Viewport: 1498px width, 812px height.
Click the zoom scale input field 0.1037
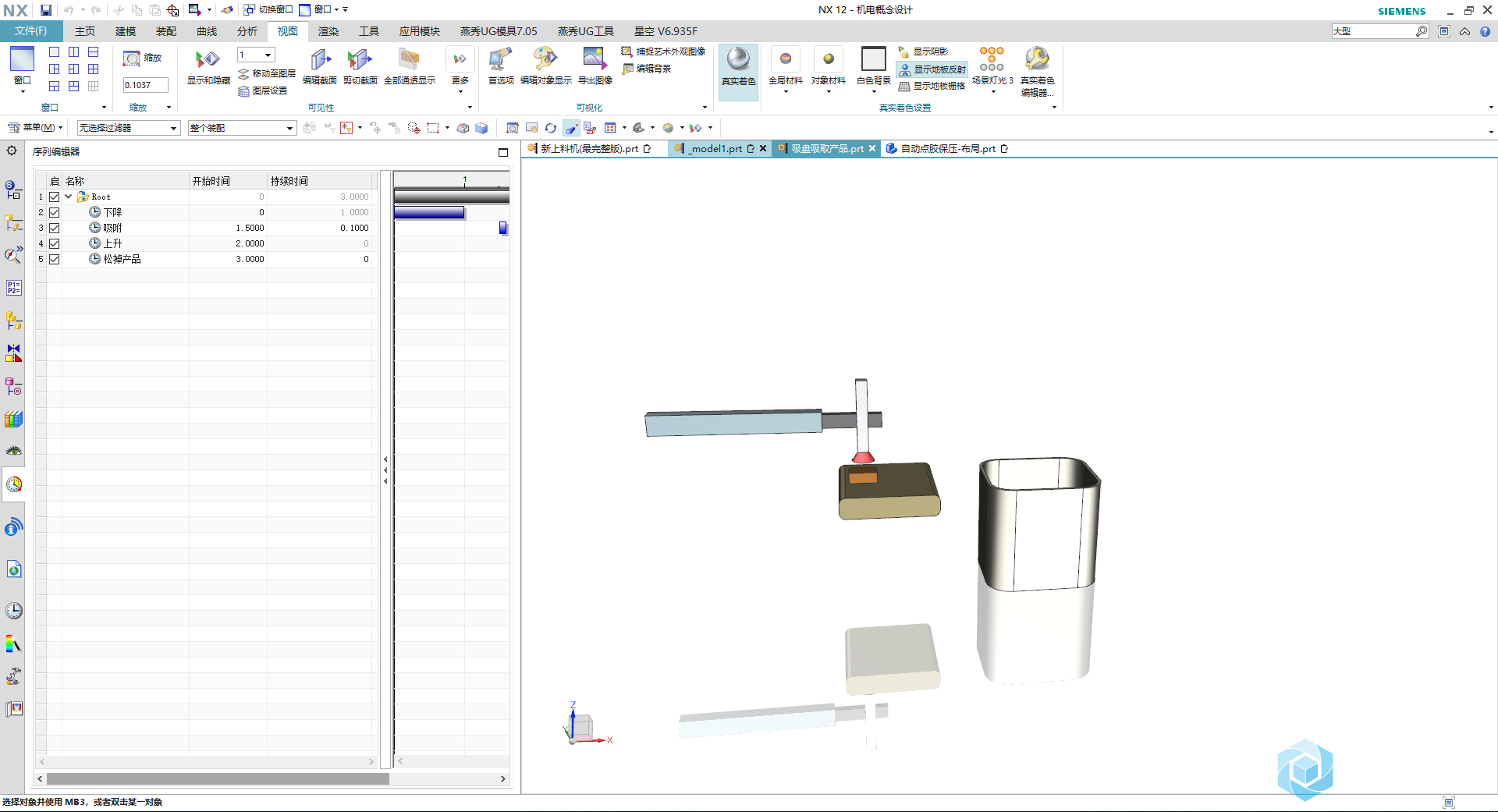point(146,85)
